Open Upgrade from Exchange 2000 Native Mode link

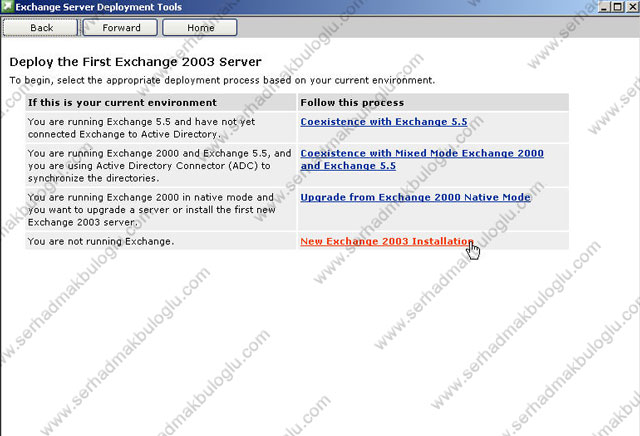point(416,197)
